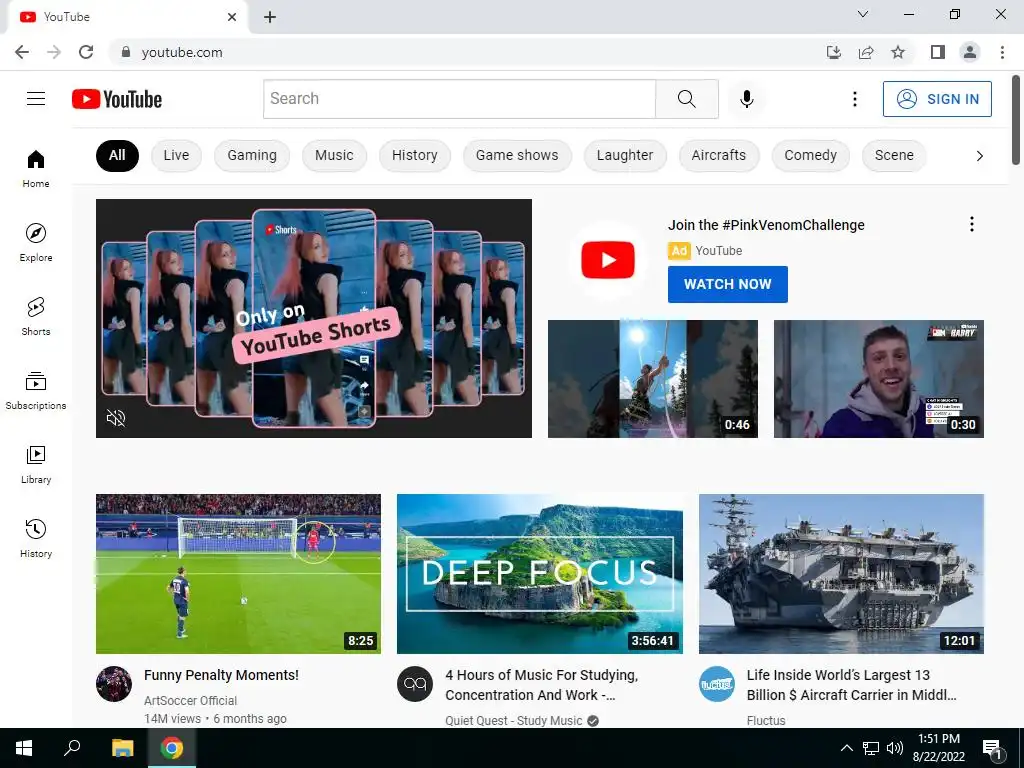Screen dimensions: 1024x768
Task: Reload the page
Action: (x=86, y=52)
